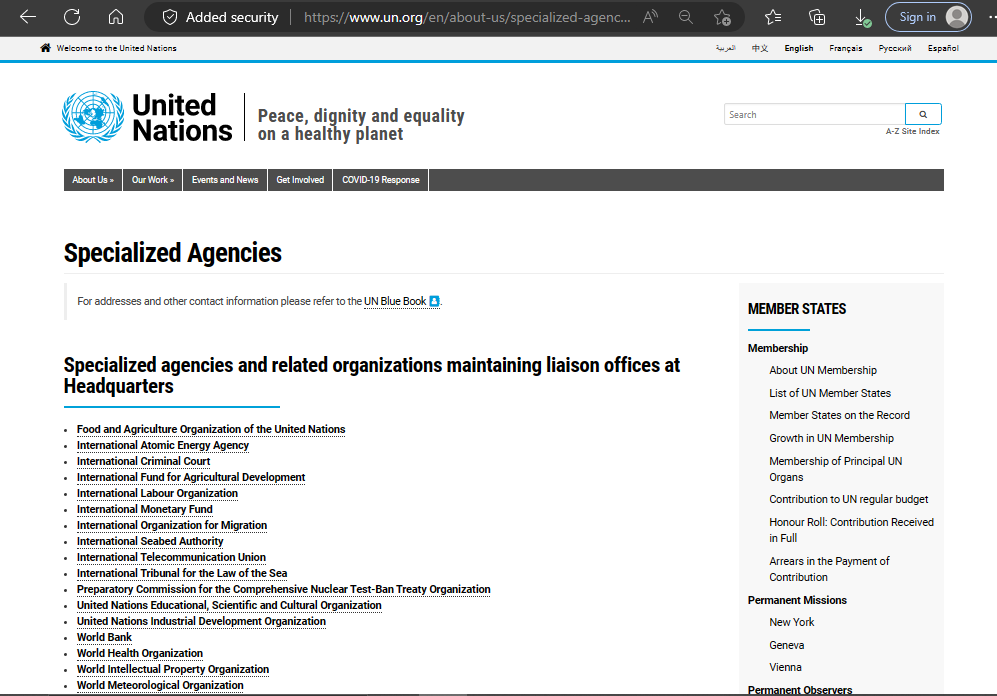This screenshot has width=997, height=696.
Task: Reload the page with refresh icon
Action: 72,17
